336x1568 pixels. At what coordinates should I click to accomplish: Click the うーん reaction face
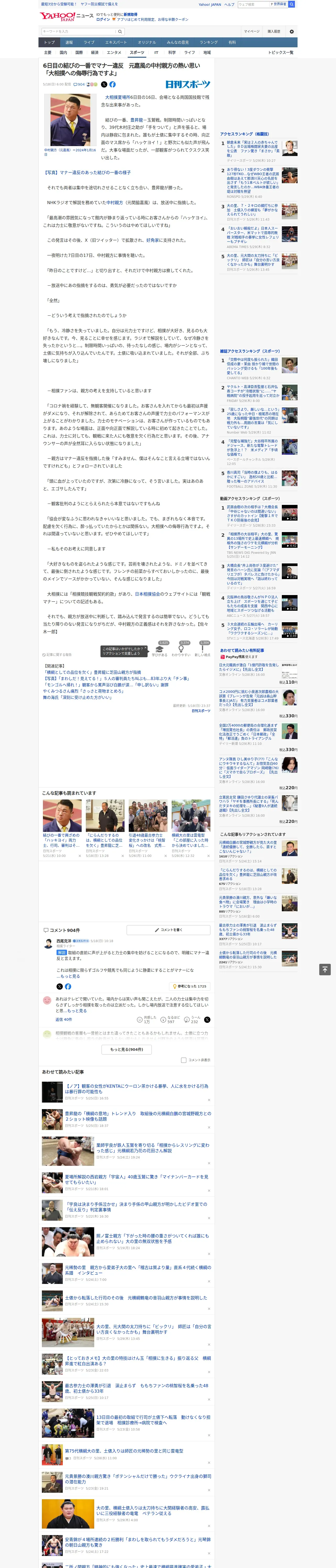pyautogui.click(x=187, y=1019)
